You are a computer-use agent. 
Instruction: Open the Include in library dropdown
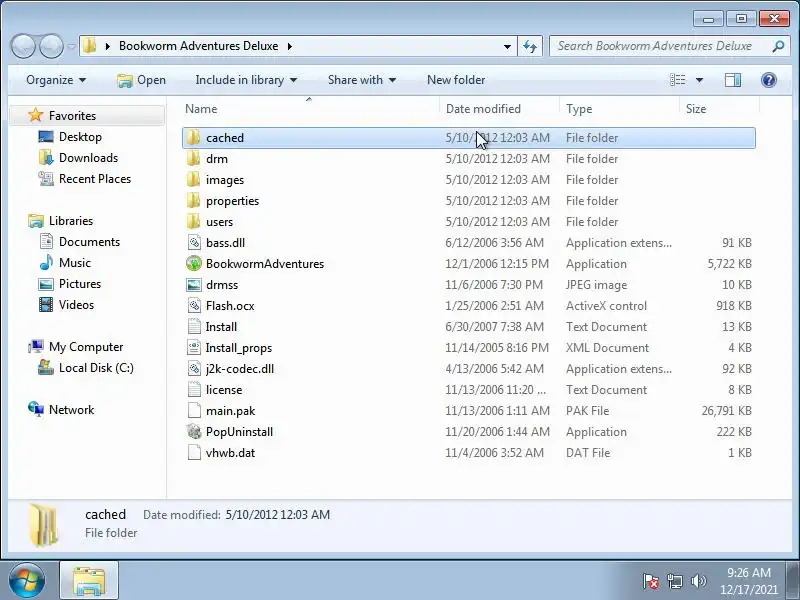(x=246, y=80)
